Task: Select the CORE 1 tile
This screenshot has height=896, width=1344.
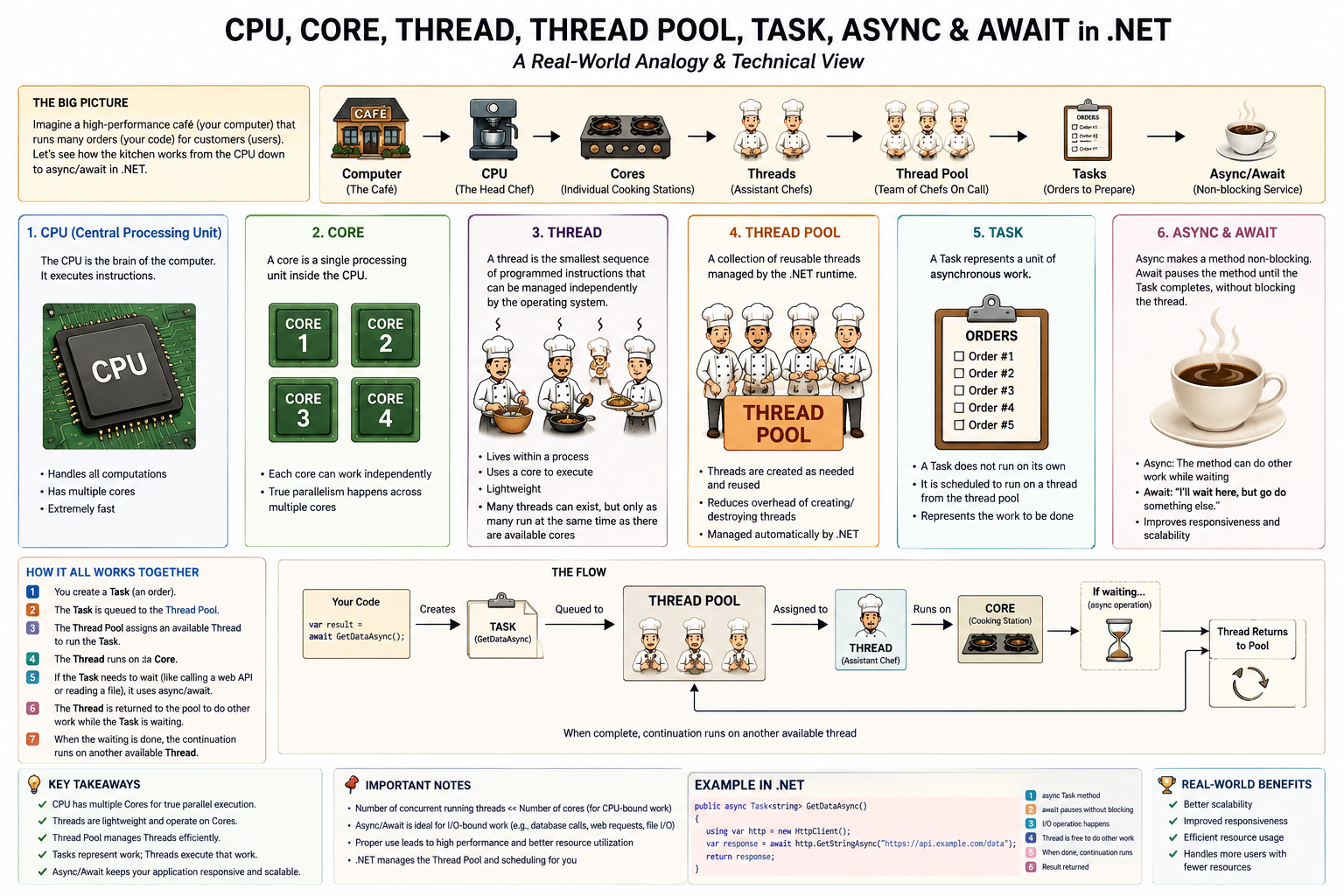Action: click(x=303, y=334)
